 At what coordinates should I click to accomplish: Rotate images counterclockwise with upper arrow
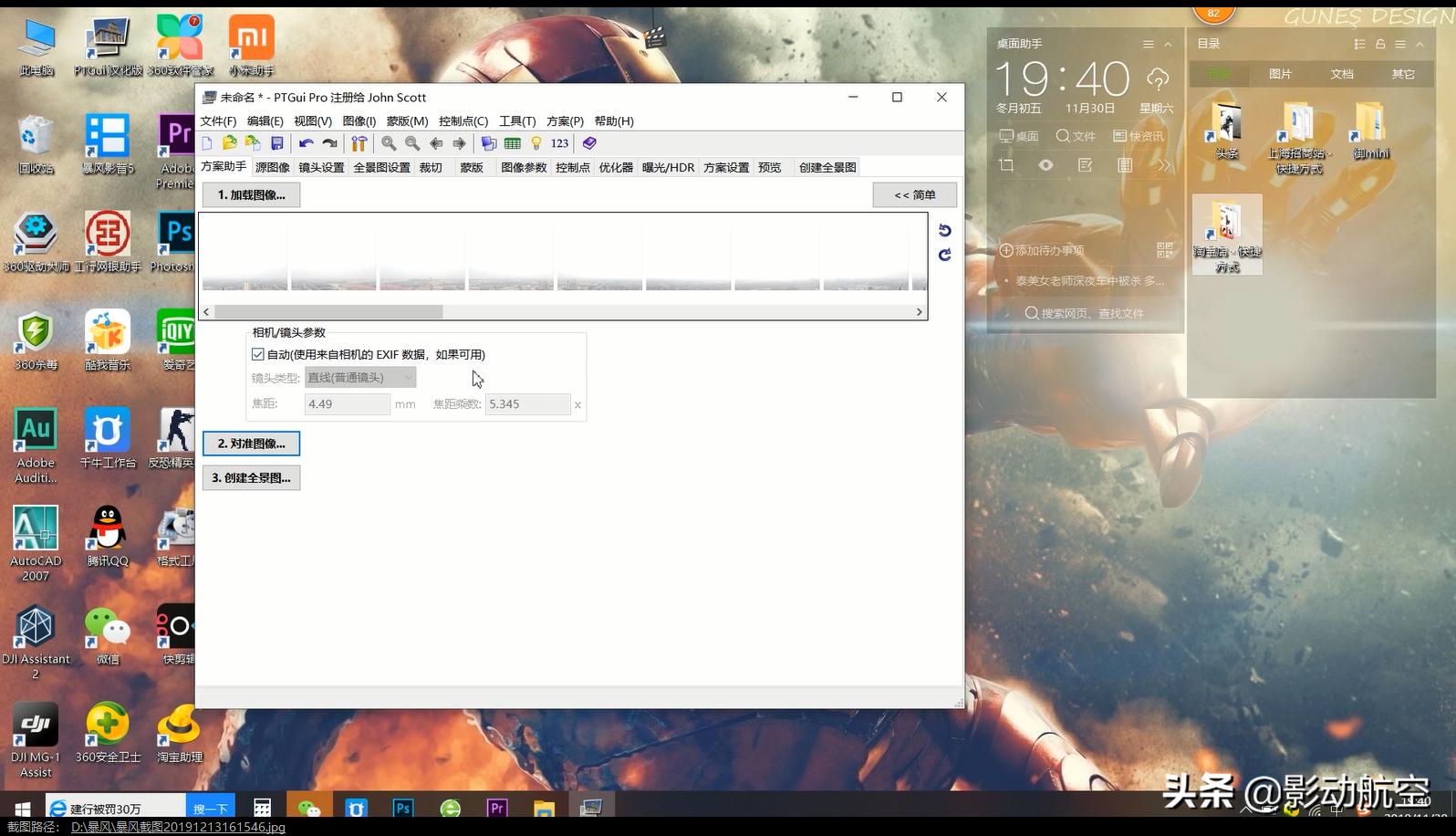[x=944, y=231]
